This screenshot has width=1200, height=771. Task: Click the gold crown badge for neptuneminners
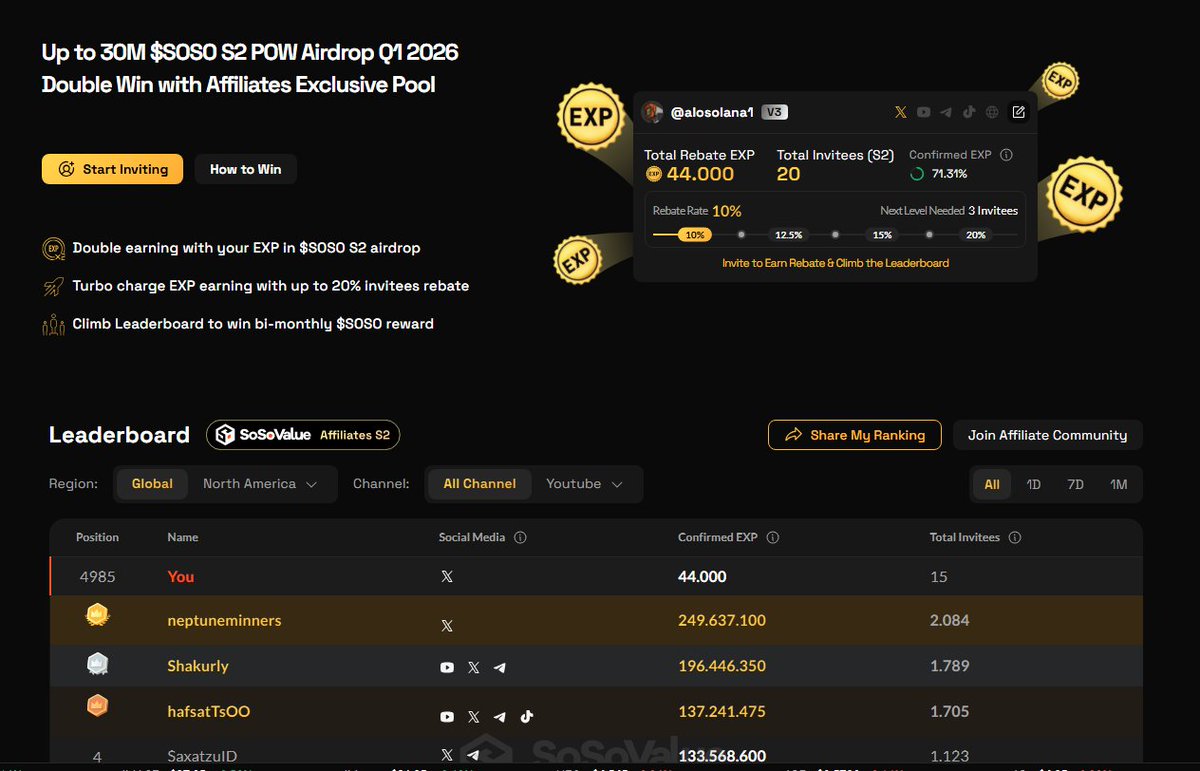[97, 615]
